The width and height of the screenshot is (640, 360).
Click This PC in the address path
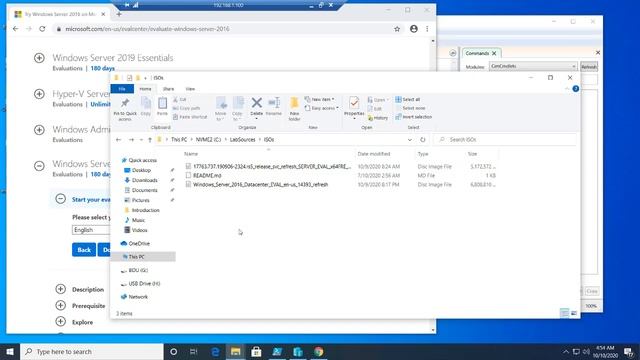(x=179, y=140)
